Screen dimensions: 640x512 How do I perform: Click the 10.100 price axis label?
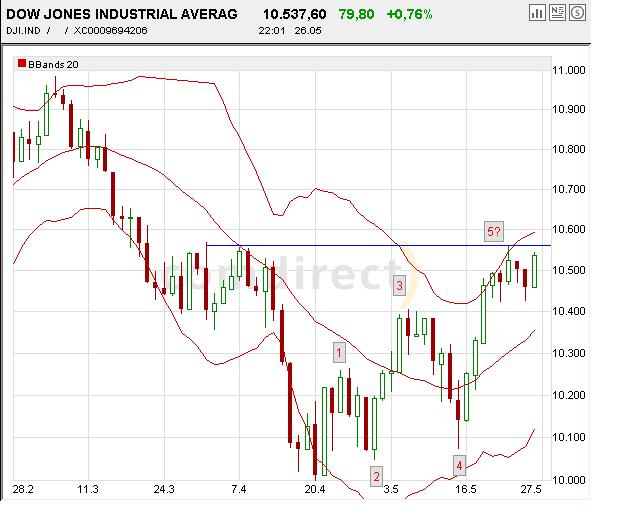[x=569, y=437]
